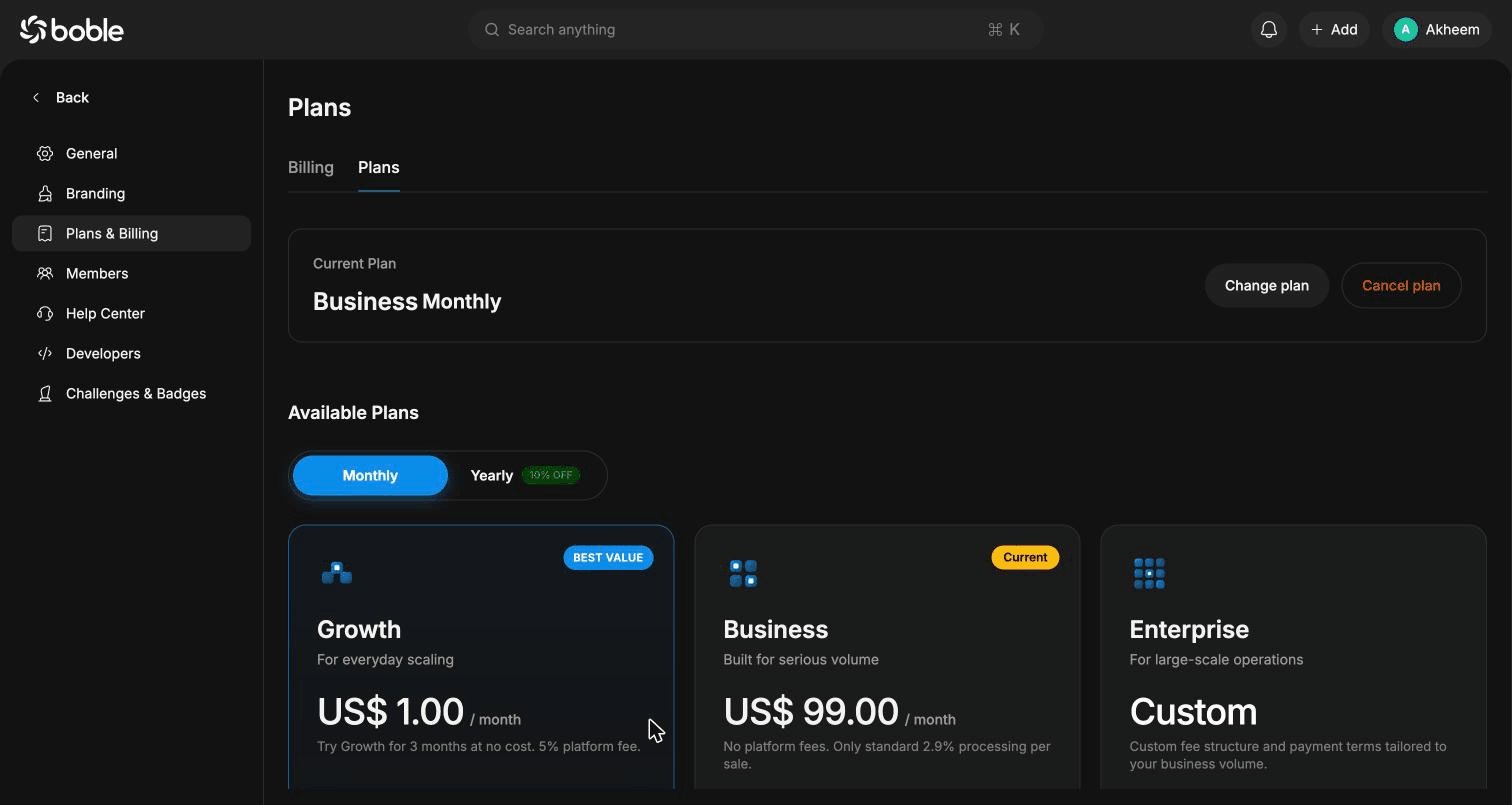
Task: Click the Current badge
Action: pyautogui.click(x=1025, y=557)
